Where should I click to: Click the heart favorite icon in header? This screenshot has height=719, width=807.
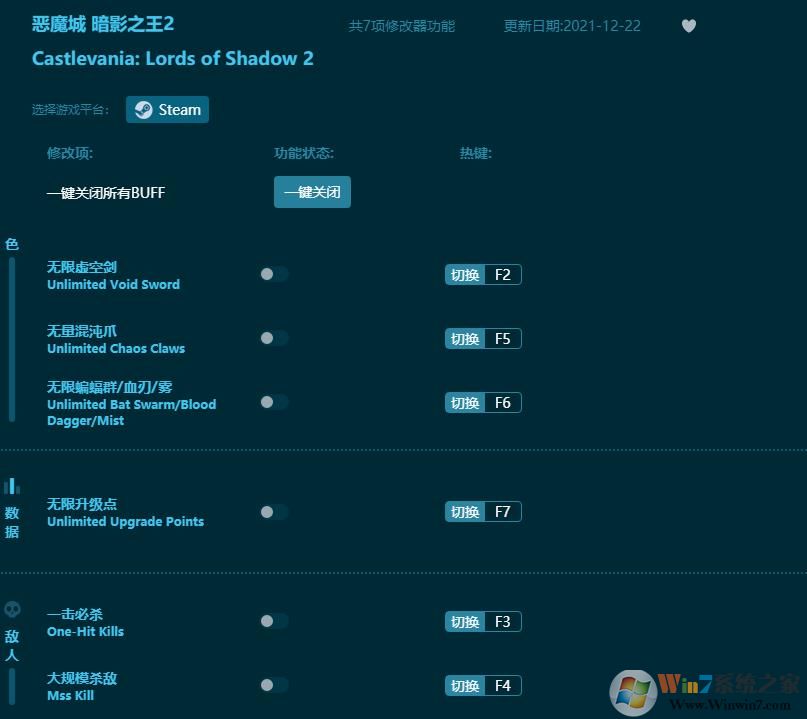(689, 26)
